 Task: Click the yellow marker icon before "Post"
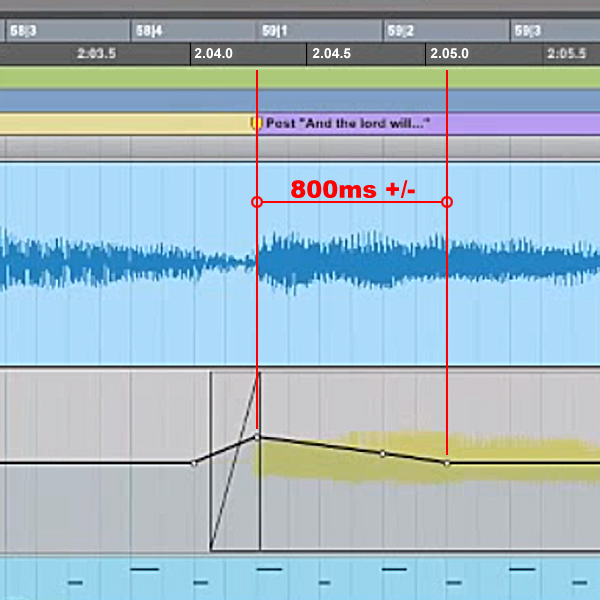tap(255, 123)
